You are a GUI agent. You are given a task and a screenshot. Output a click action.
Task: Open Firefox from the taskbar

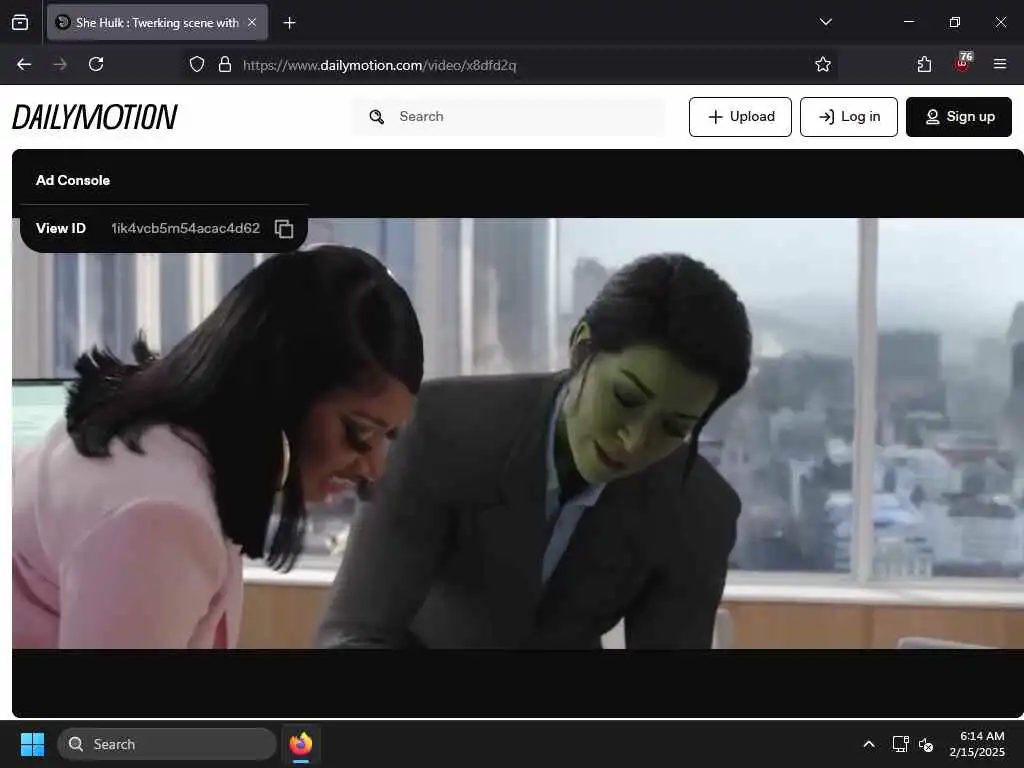[301, 744]
